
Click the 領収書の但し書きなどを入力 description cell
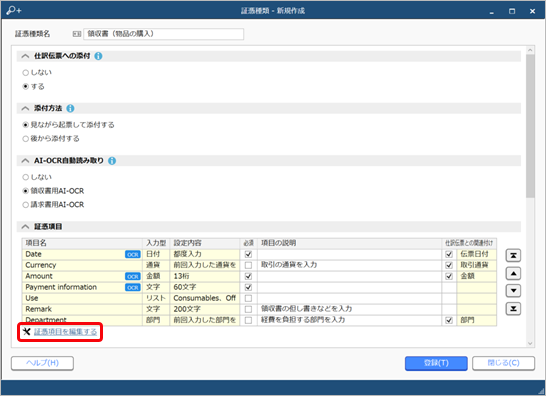(350, 309)
